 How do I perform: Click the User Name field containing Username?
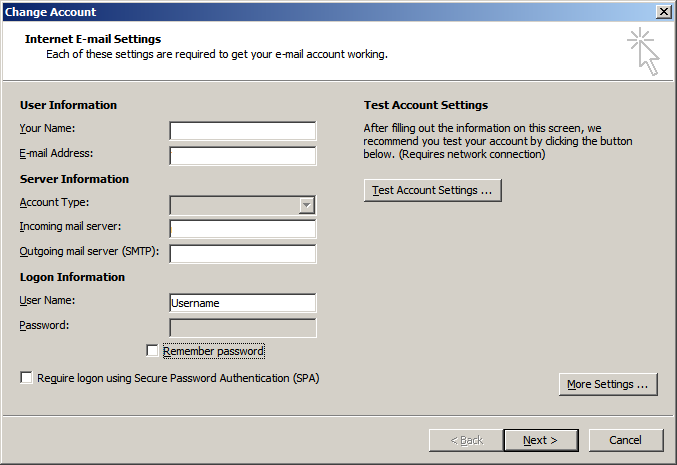pyautogui.click(x=243, y=303)
